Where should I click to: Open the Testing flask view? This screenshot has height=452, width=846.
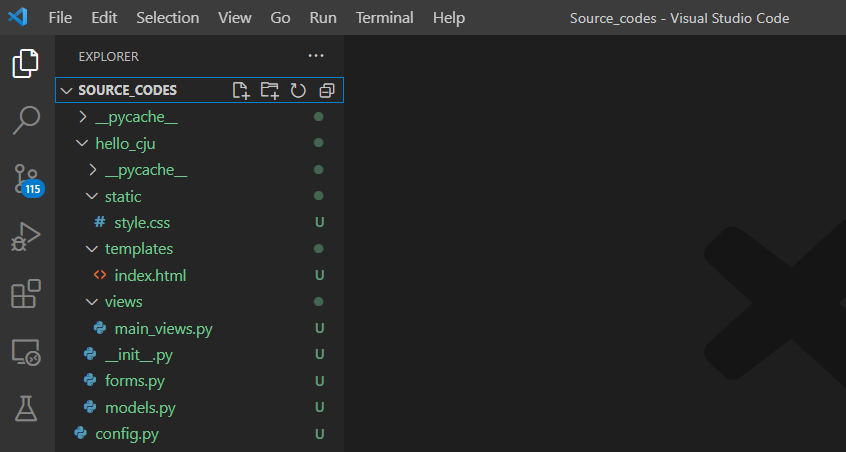tap(25, 408)
